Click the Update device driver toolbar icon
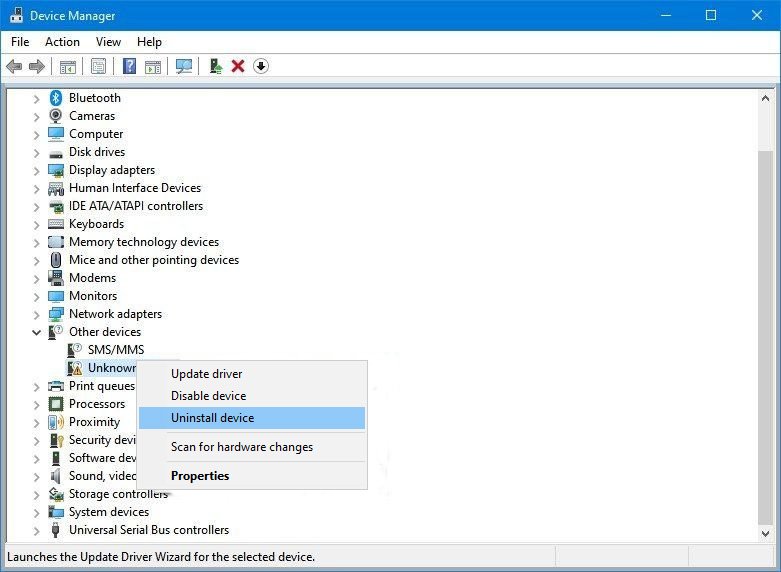This screenshot has width=781, height=572. pos(216,66)
